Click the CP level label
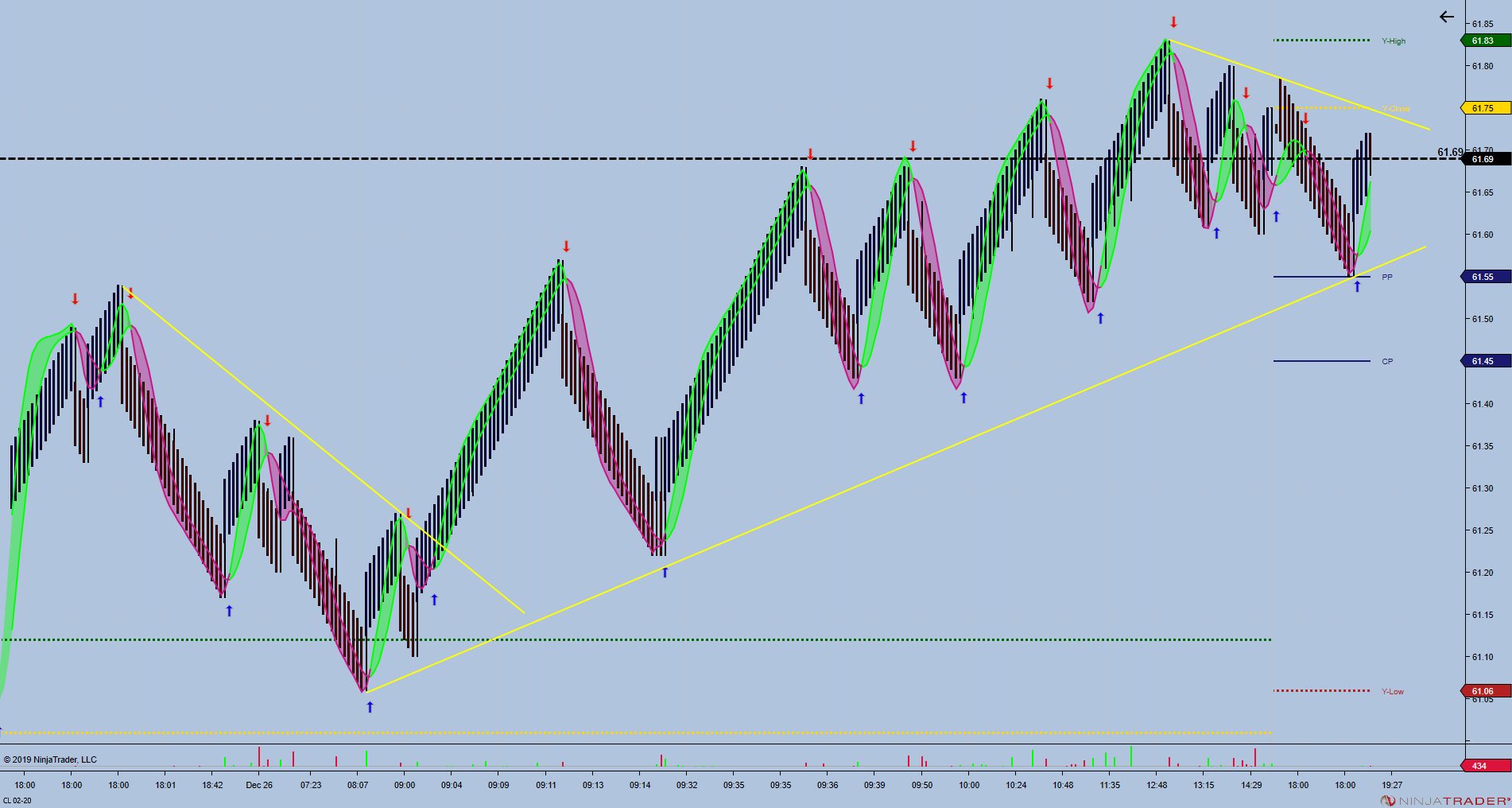The image size is (1512, 808). pos(1387,362)
